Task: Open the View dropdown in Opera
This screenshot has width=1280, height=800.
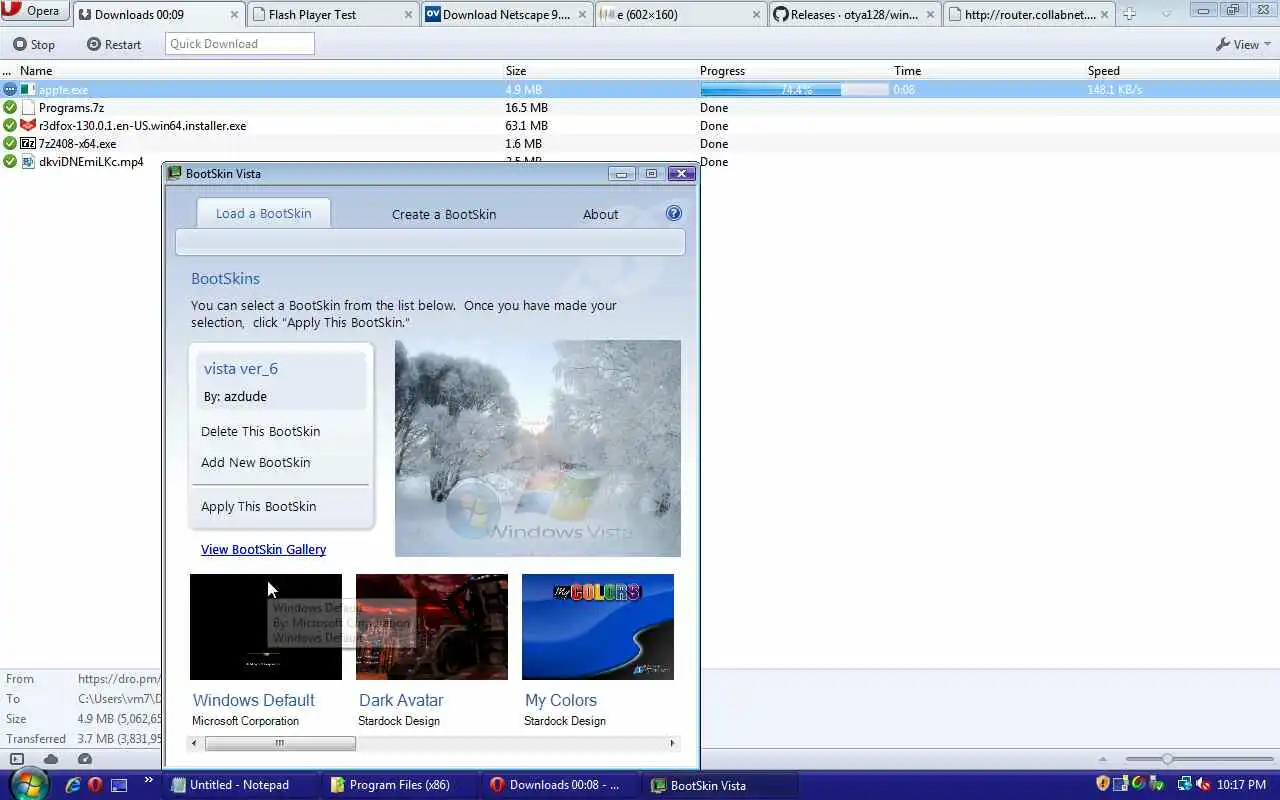Action: (x=1243, y=44)
